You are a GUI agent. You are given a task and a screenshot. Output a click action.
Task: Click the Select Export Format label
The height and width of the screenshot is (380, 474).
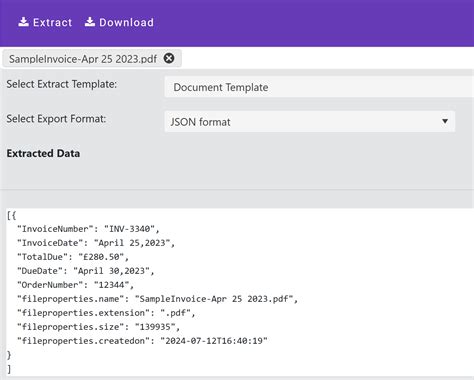coord(56,119)
